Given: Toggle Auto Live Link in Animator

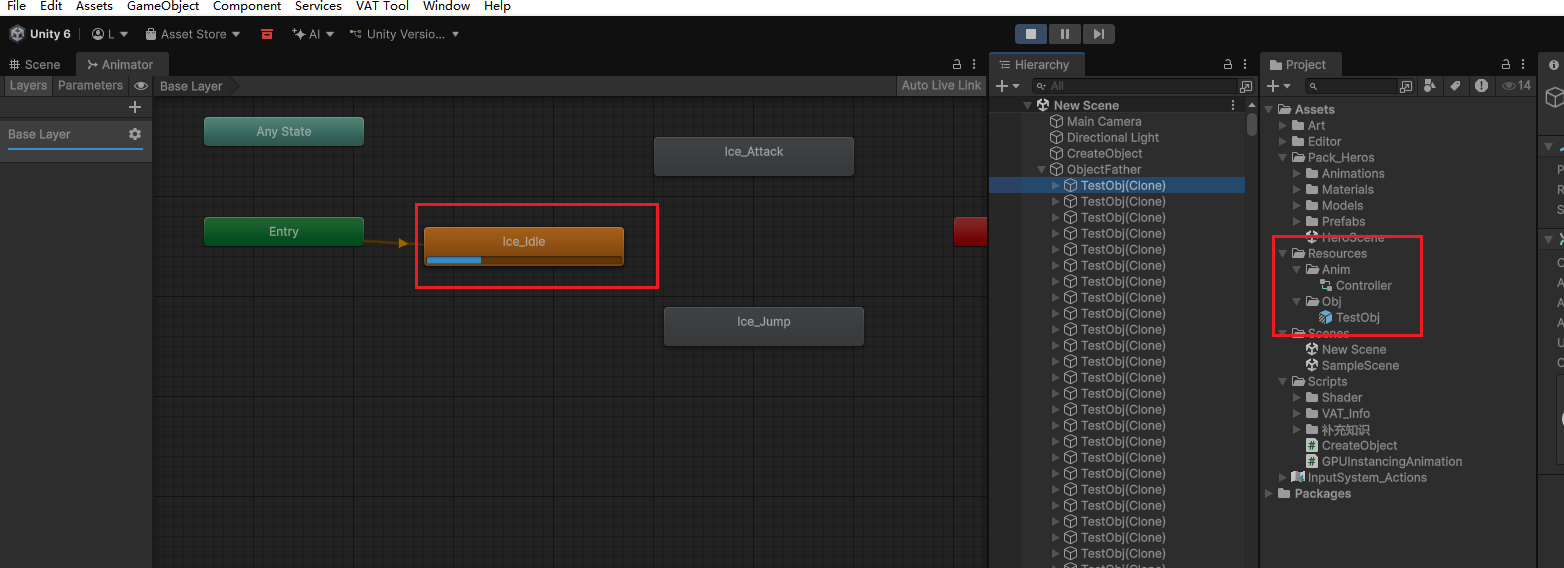Looking at the screenshot, I should 941,86.
